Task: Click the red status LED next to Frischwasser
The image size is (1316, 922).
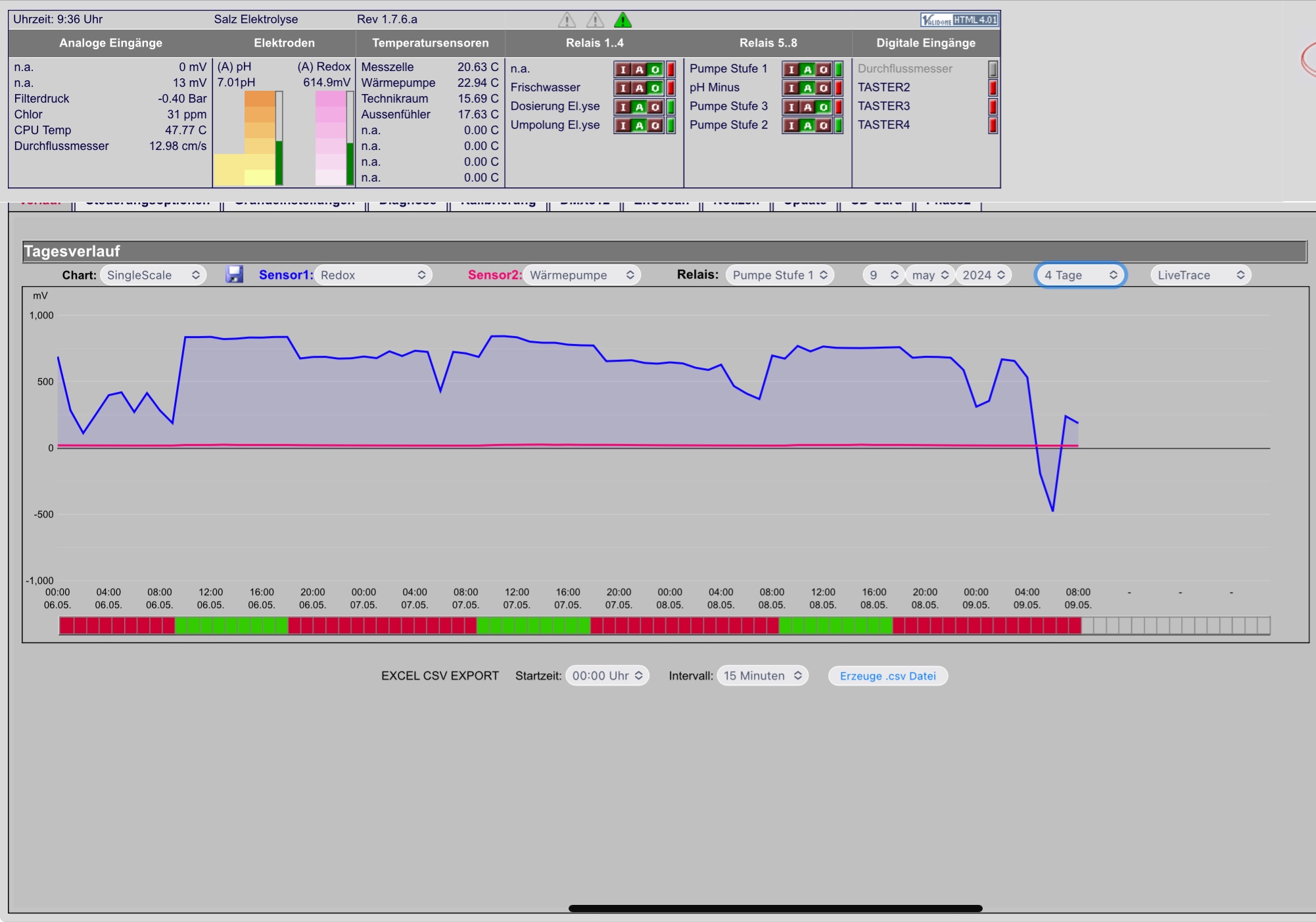Action: 670,87
